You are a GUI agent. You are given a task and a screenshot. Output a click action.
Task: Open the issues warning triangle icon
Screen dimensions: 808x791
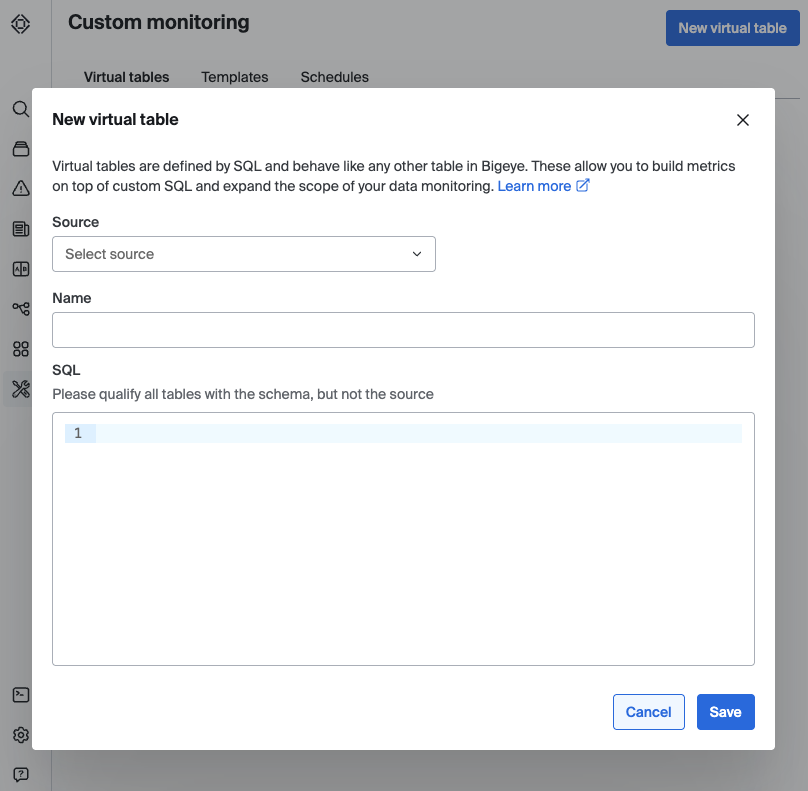pos(21,189)
